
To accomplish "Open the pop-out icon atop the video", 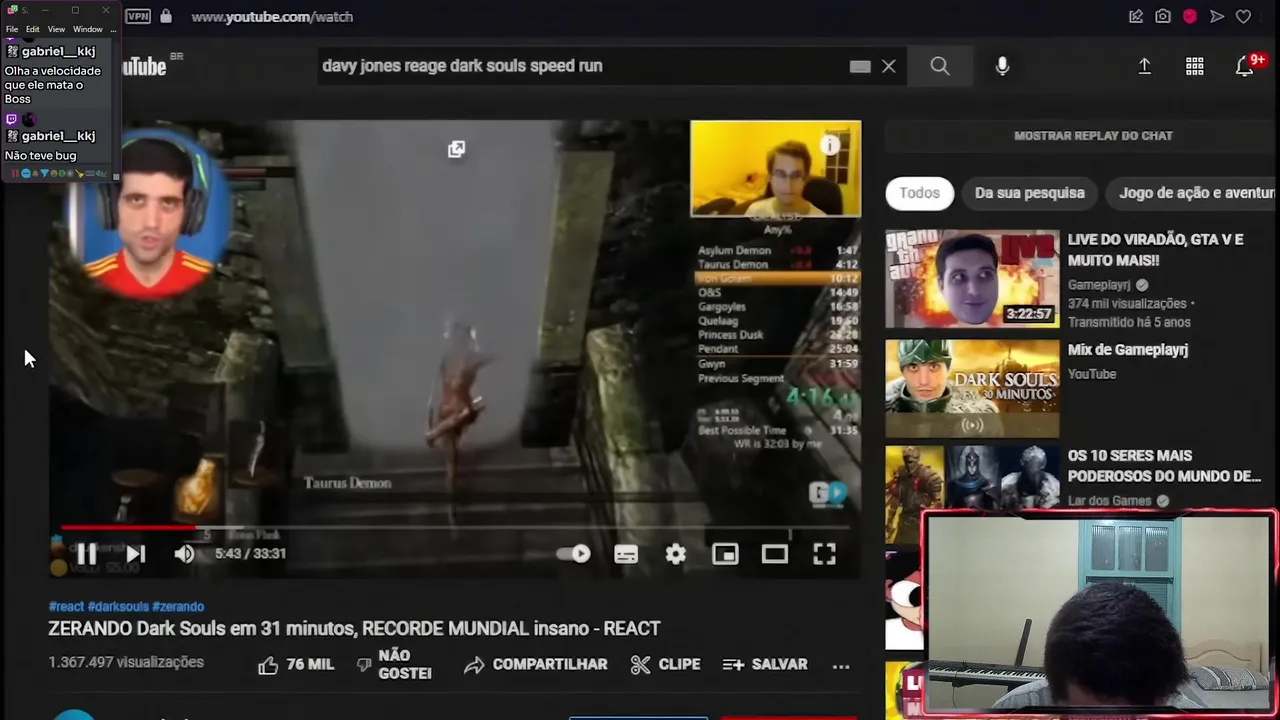I will point(456,149).
